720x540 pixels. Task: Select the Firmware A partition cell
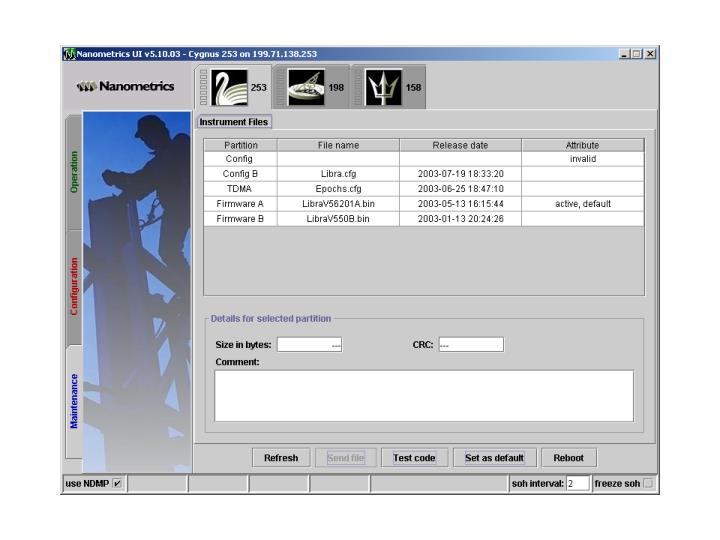click(x=241, y=204)
